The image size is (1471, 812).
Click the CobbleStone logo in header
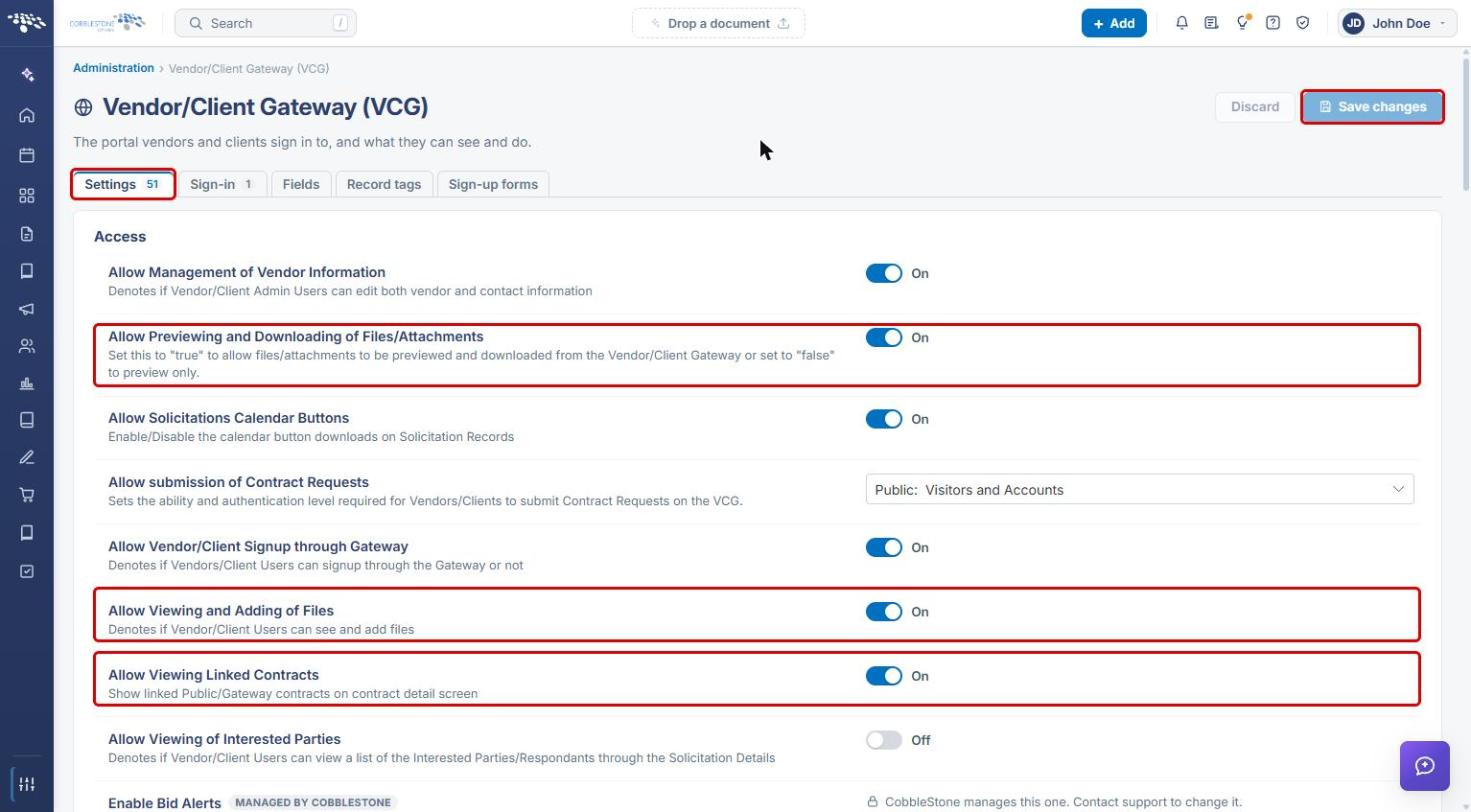pyautogui.click(x=107, y=22)
